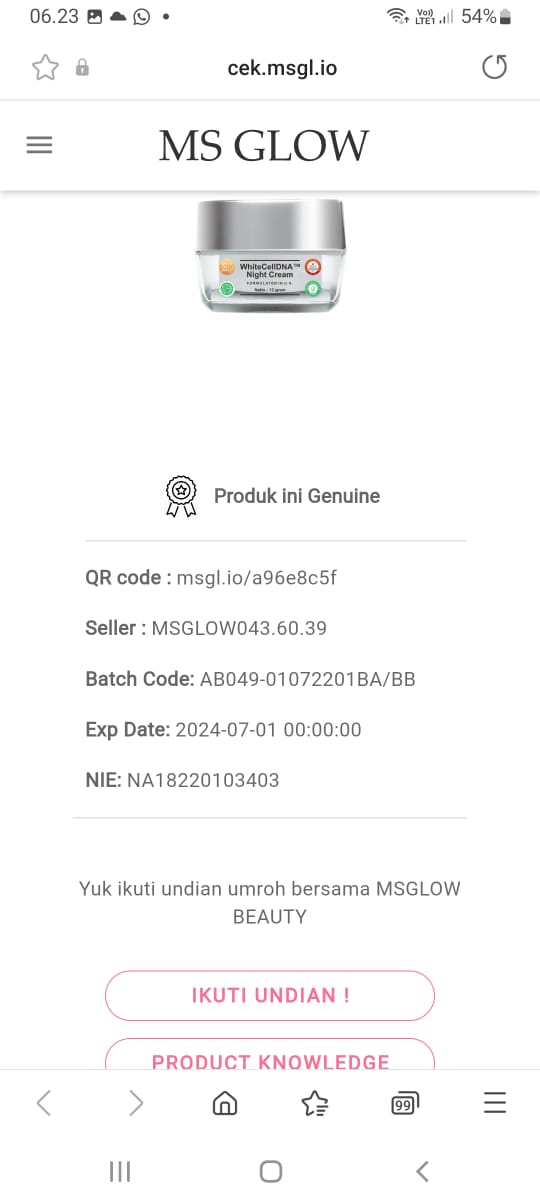Tap the Night Cream product image
540x1204 pixels.
click(x=270, y=255)
